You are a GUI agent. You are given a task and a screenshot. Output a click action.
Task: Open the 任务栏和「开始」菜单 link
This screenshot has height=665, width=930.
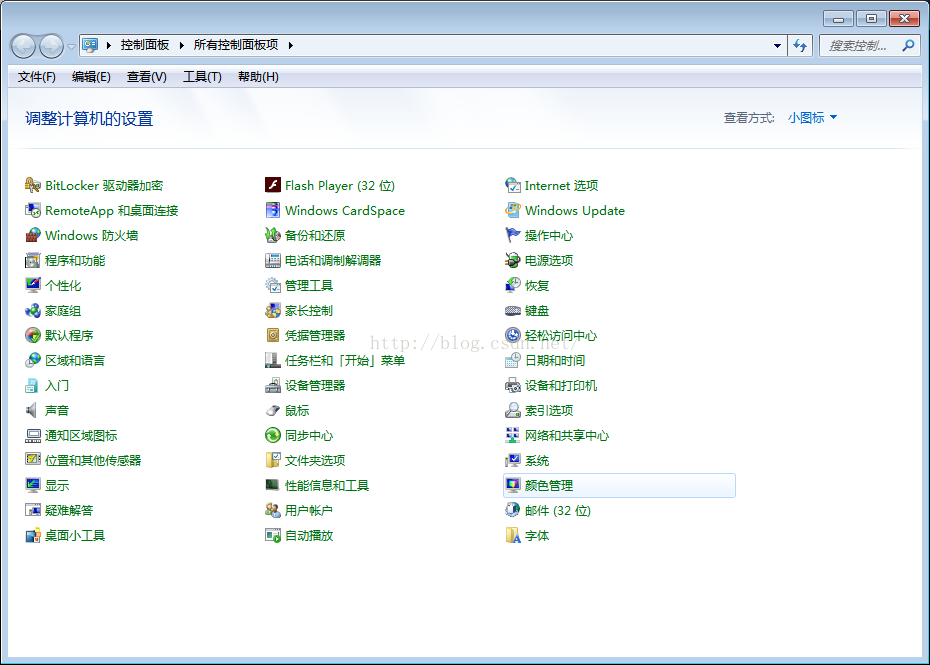tap(345, 361)
